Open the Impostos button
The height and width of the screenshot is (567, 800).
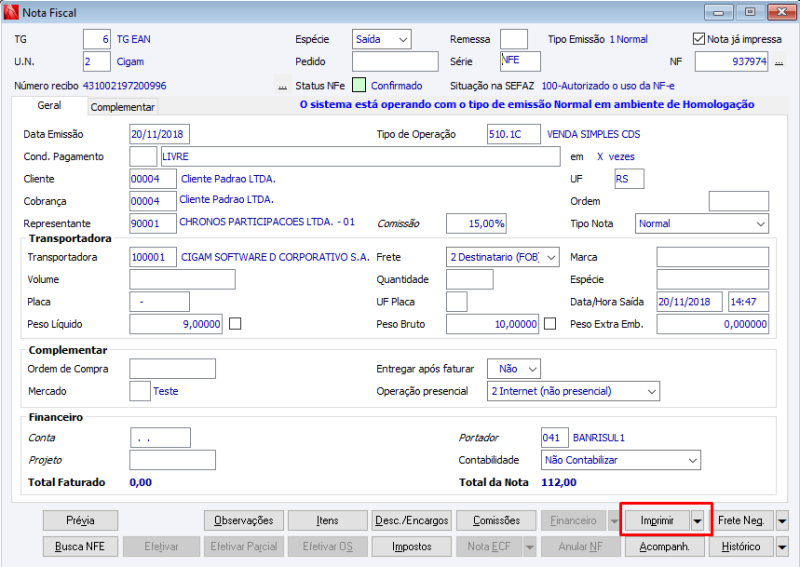point(412,547)
